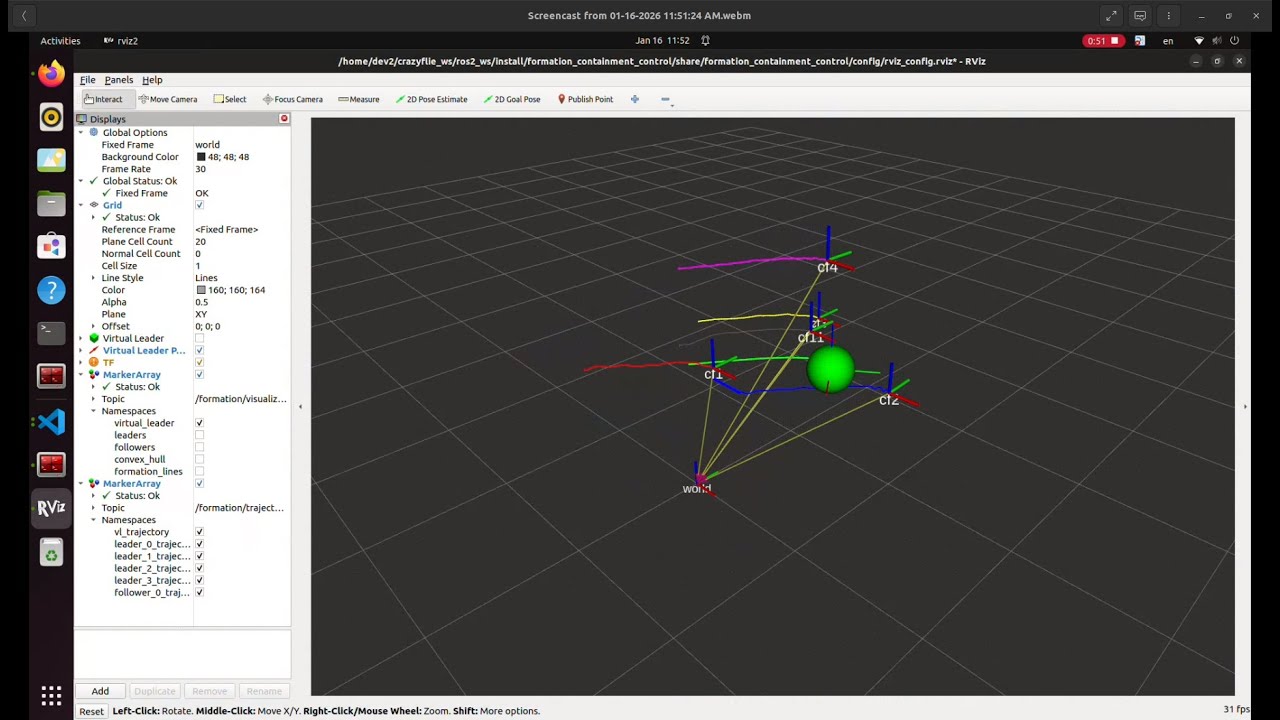Collapse the Grid display tree node
The height and width of the screenshot is (720, 1280).
pyautogui.click(x=81, y=205)
